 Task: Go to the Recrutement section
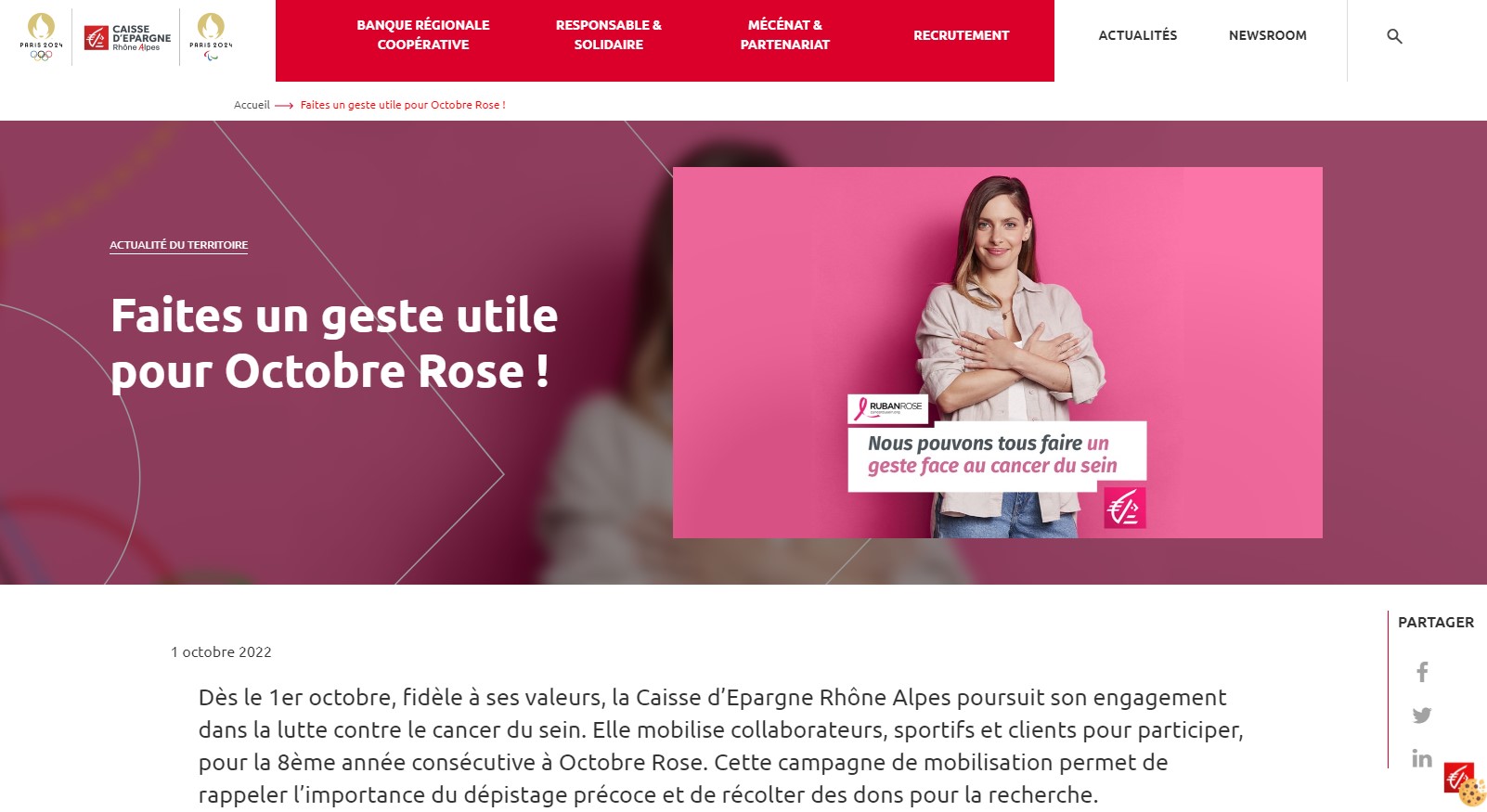point(961,35)
